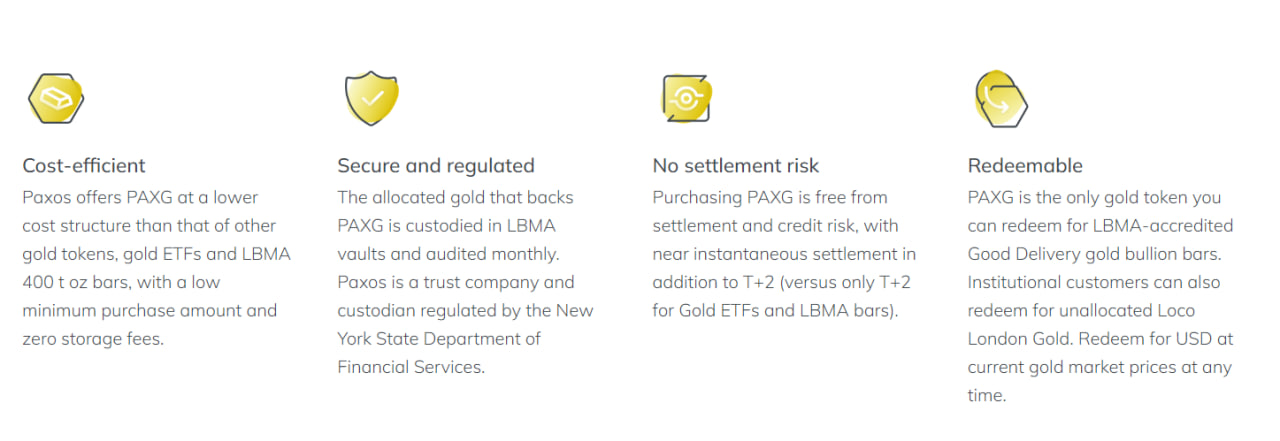Click the paragraph under Redeemable
The width and height of the screenshot is (1280, 441).
[1100, 296]
